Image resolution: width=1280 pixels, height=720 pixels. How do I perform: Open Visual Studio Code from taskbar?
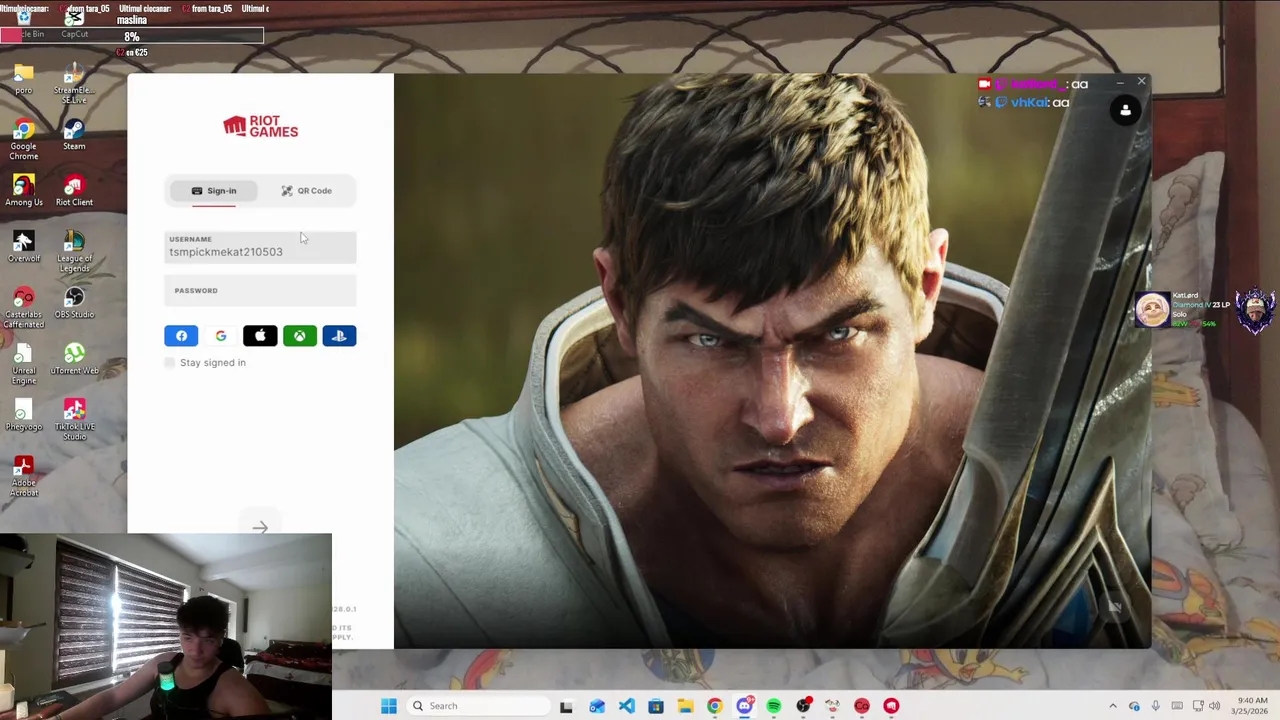[626, 706]
